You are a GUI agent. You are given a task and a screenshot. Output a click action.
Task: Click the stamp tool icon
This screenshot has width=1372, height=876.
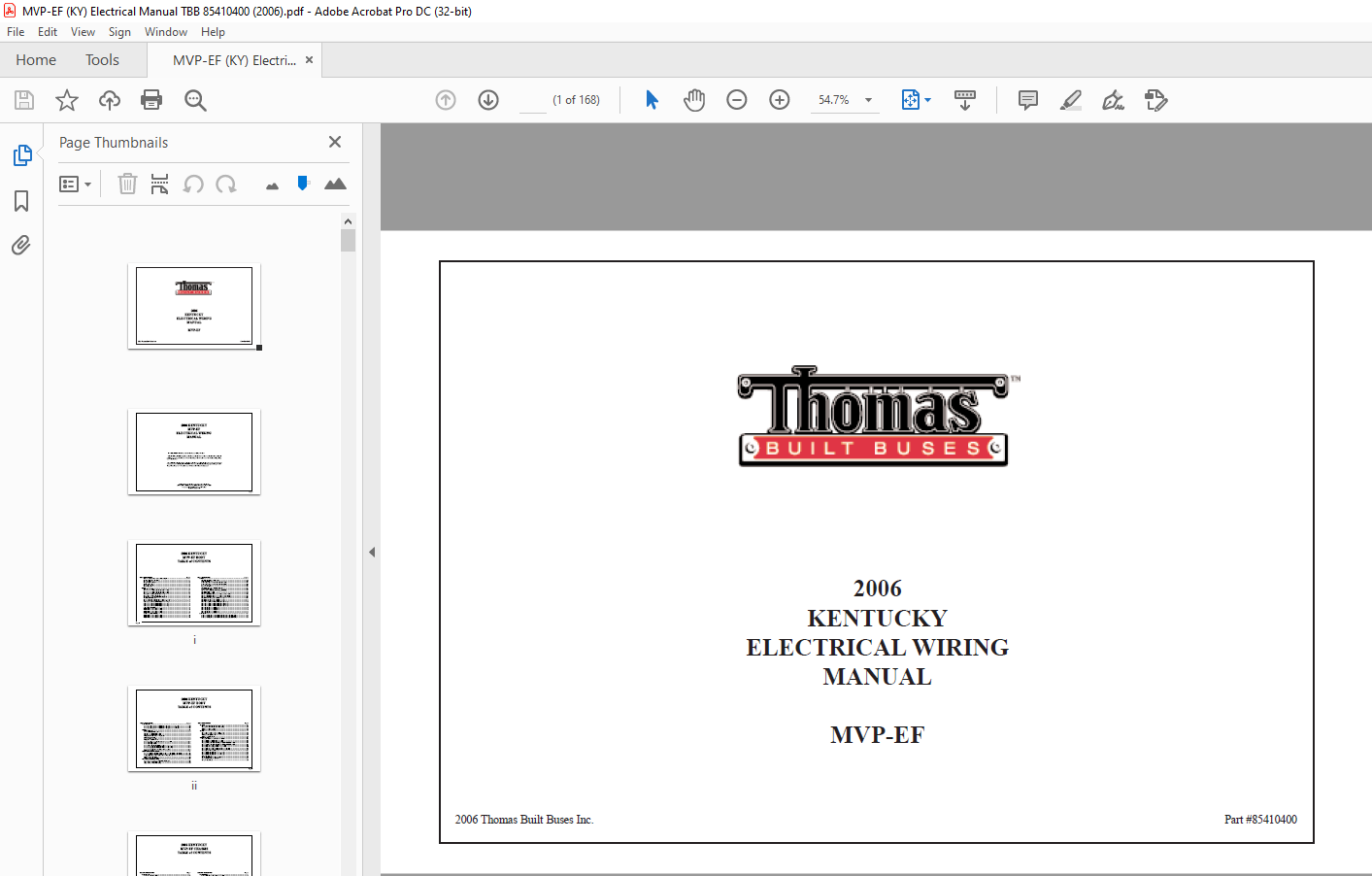pos(1156,100)
